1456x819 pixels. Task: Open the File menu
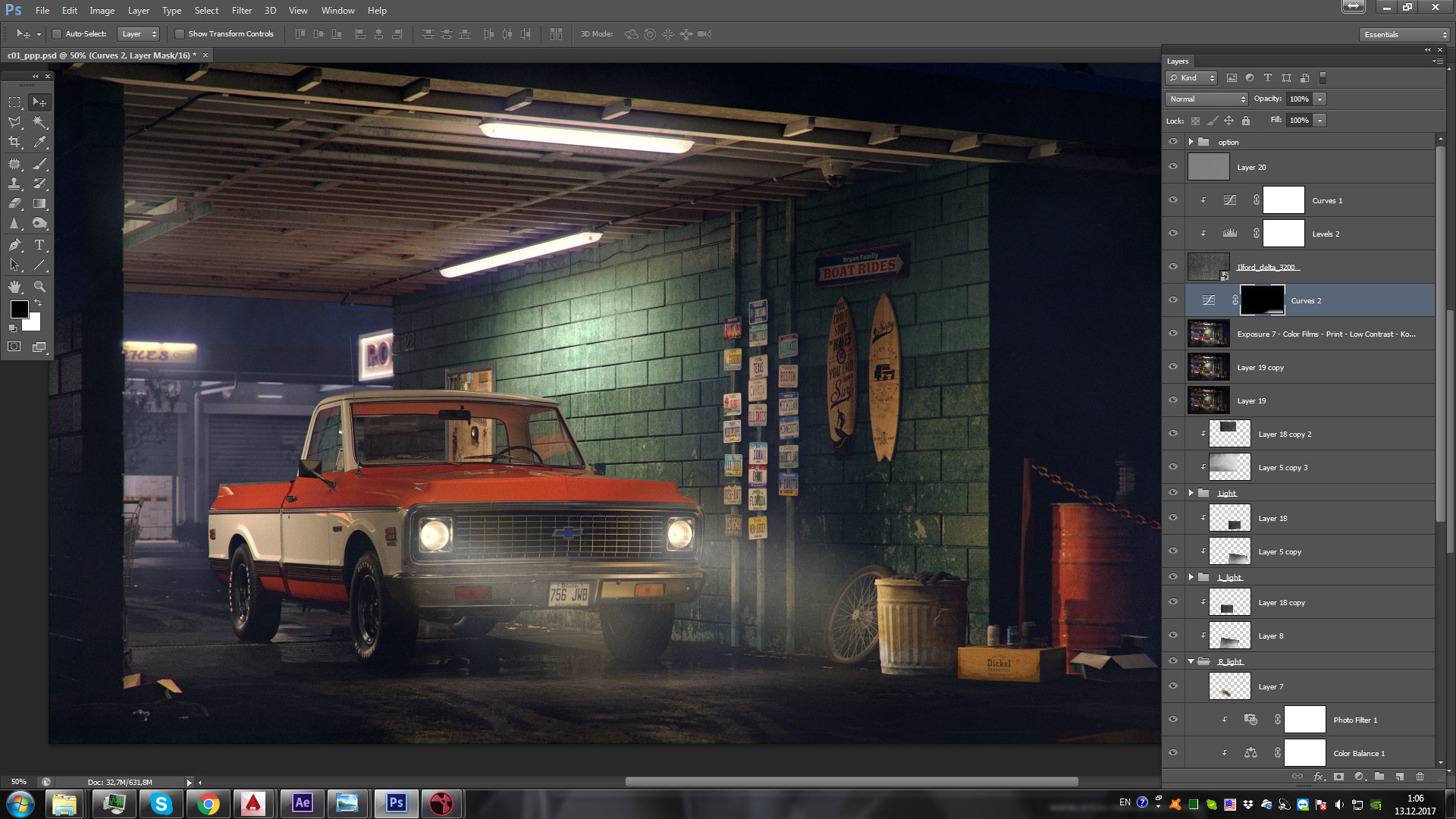coord(42,11)
